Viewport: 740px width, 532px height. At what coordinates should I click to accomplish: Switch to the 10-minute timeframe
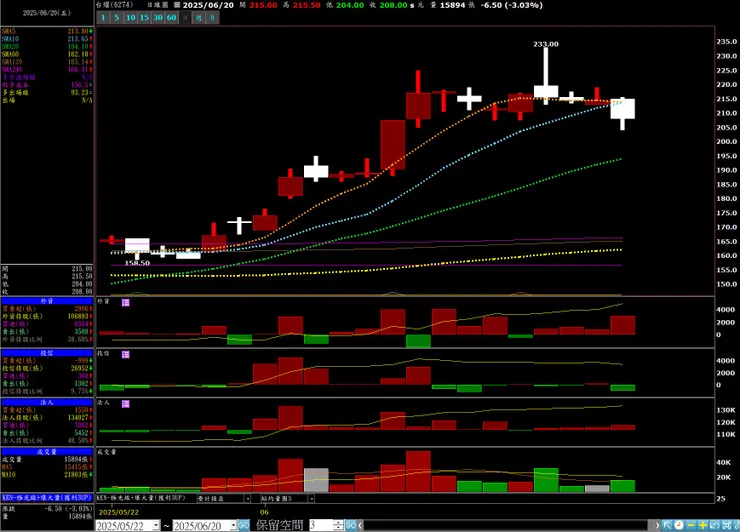pyautogui.click(x=130, y=18)
